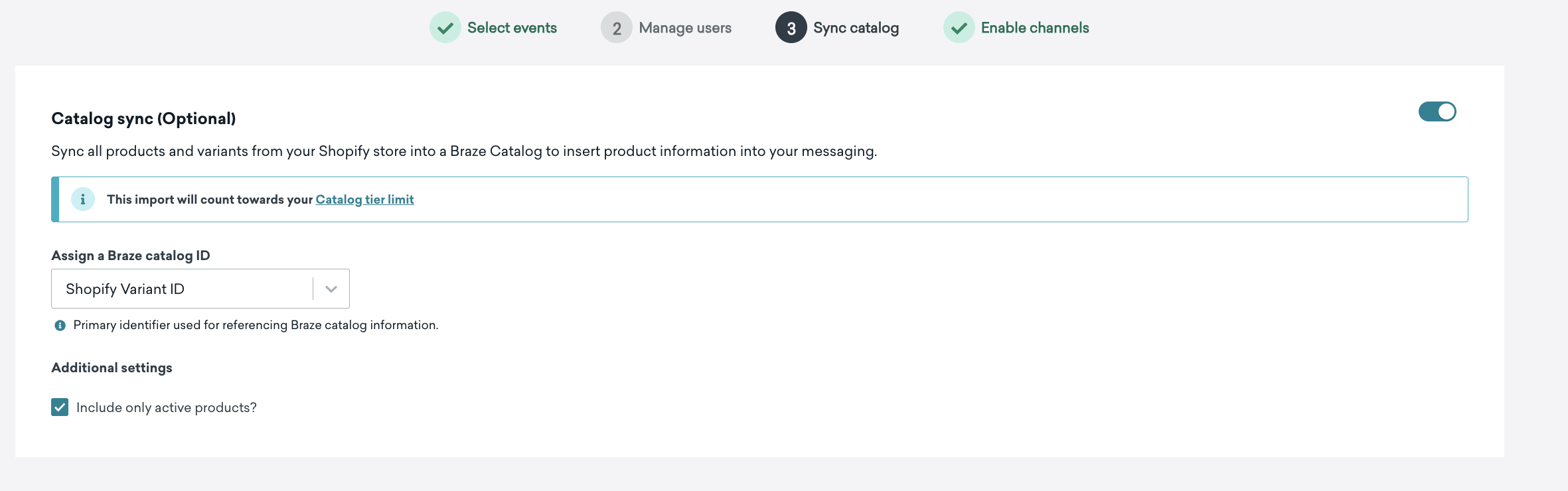The height and width of the screenshot is (491, 1568).
Task: Uncheck the Include only active products checkbox
Action: pos(60,407)
